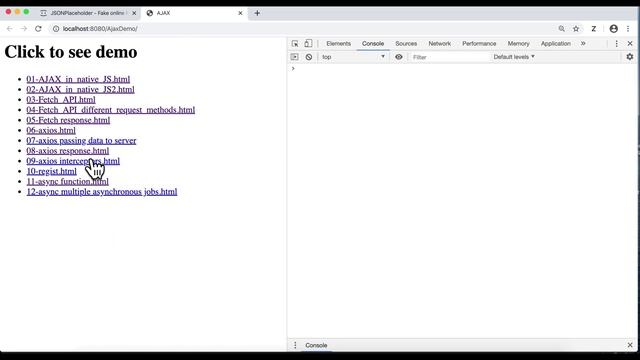Expand more DevTools tabs chevron
Viewport: 640px width, 360px height.
[x=583, y=43]
